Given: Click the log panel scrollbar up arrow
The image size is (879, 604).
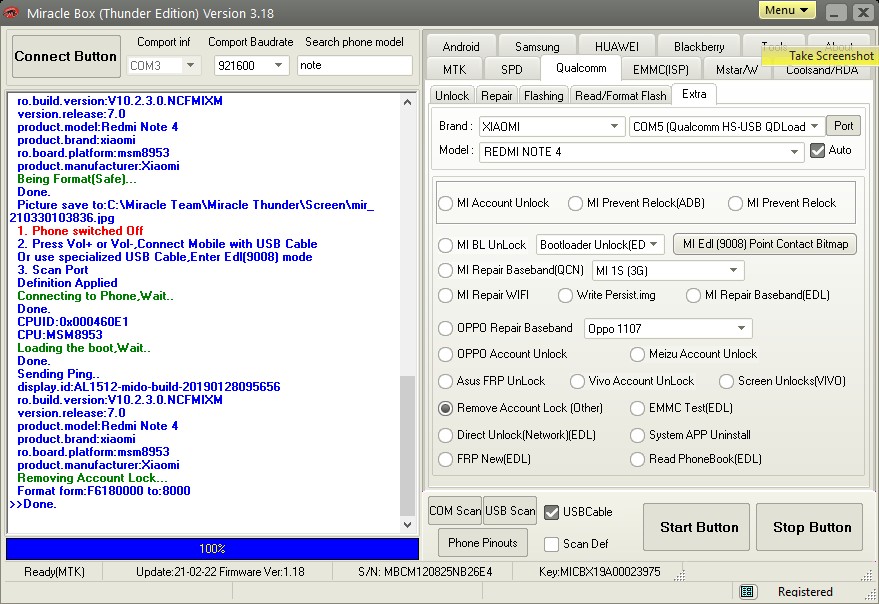Looking at the screenshot, I should click(x=408, y=102).
